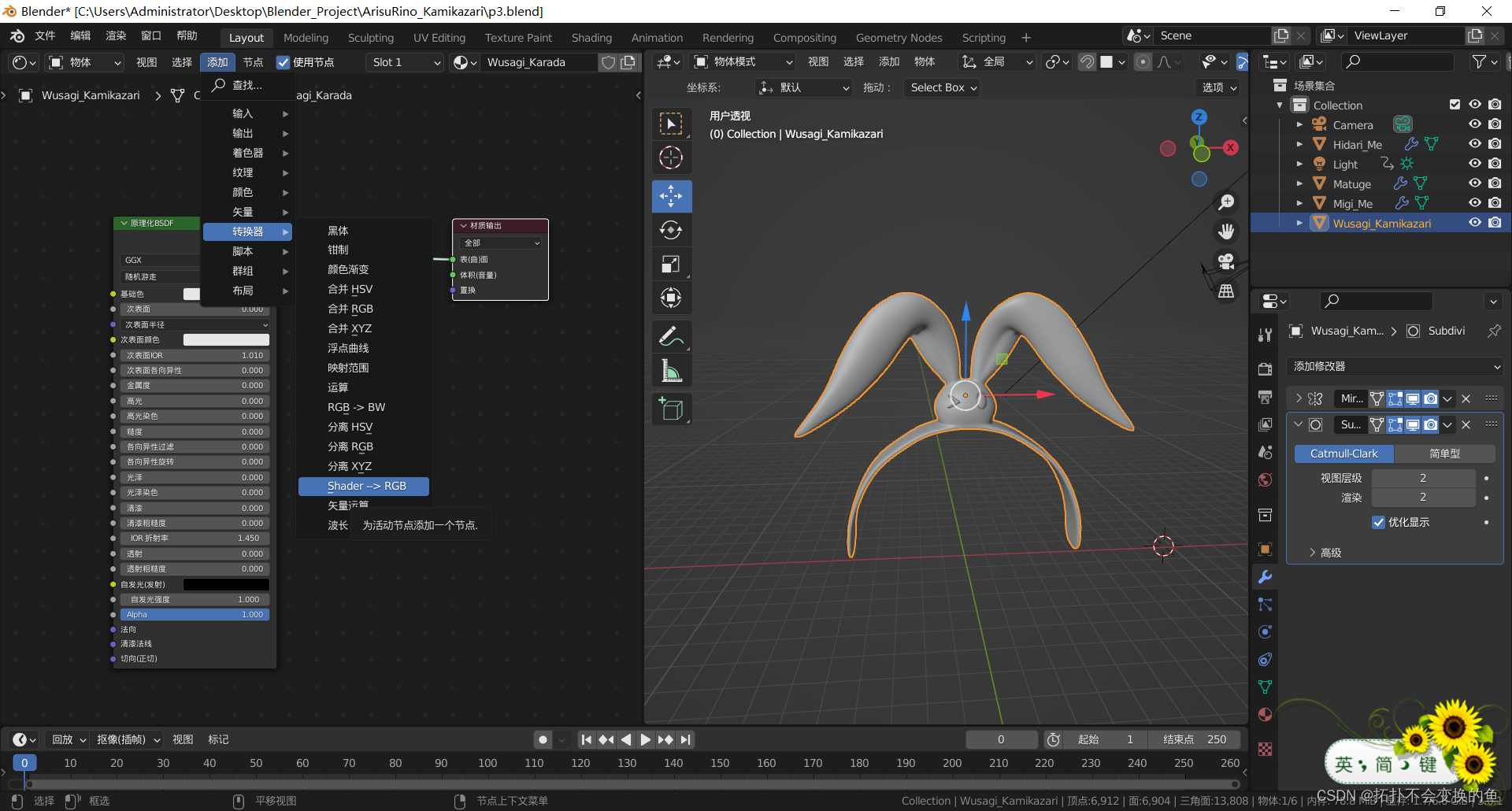Click the Catmull-Clark button
1512x811 pixels.
(1343, 454)
